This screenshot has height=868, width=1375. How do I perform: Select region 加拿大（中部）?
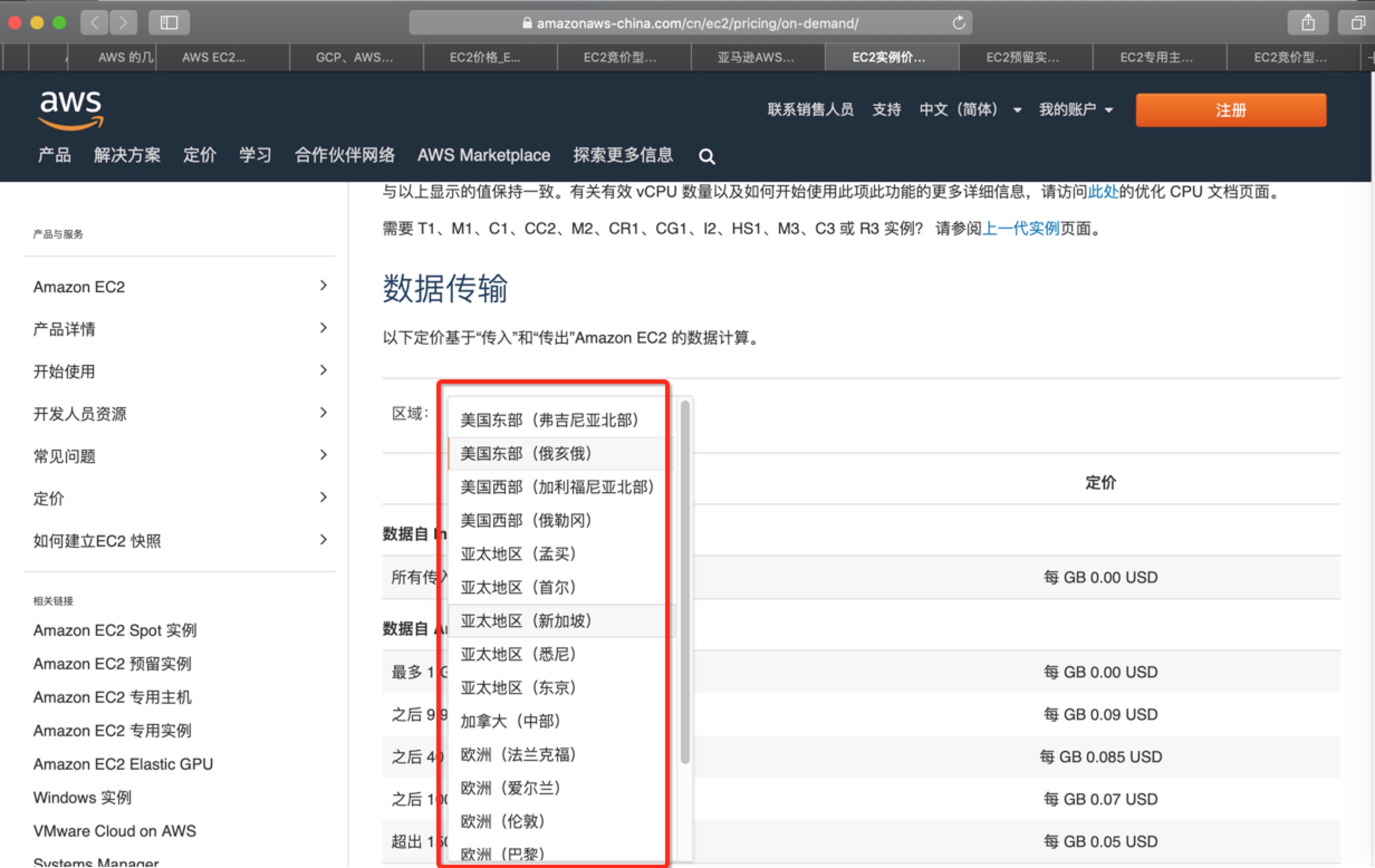point(562,721)
